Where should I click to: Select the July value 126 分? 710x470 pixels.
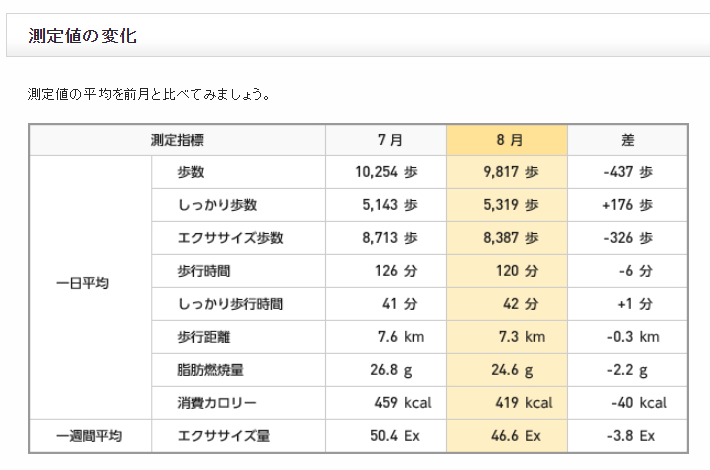[x=396, y=271]
